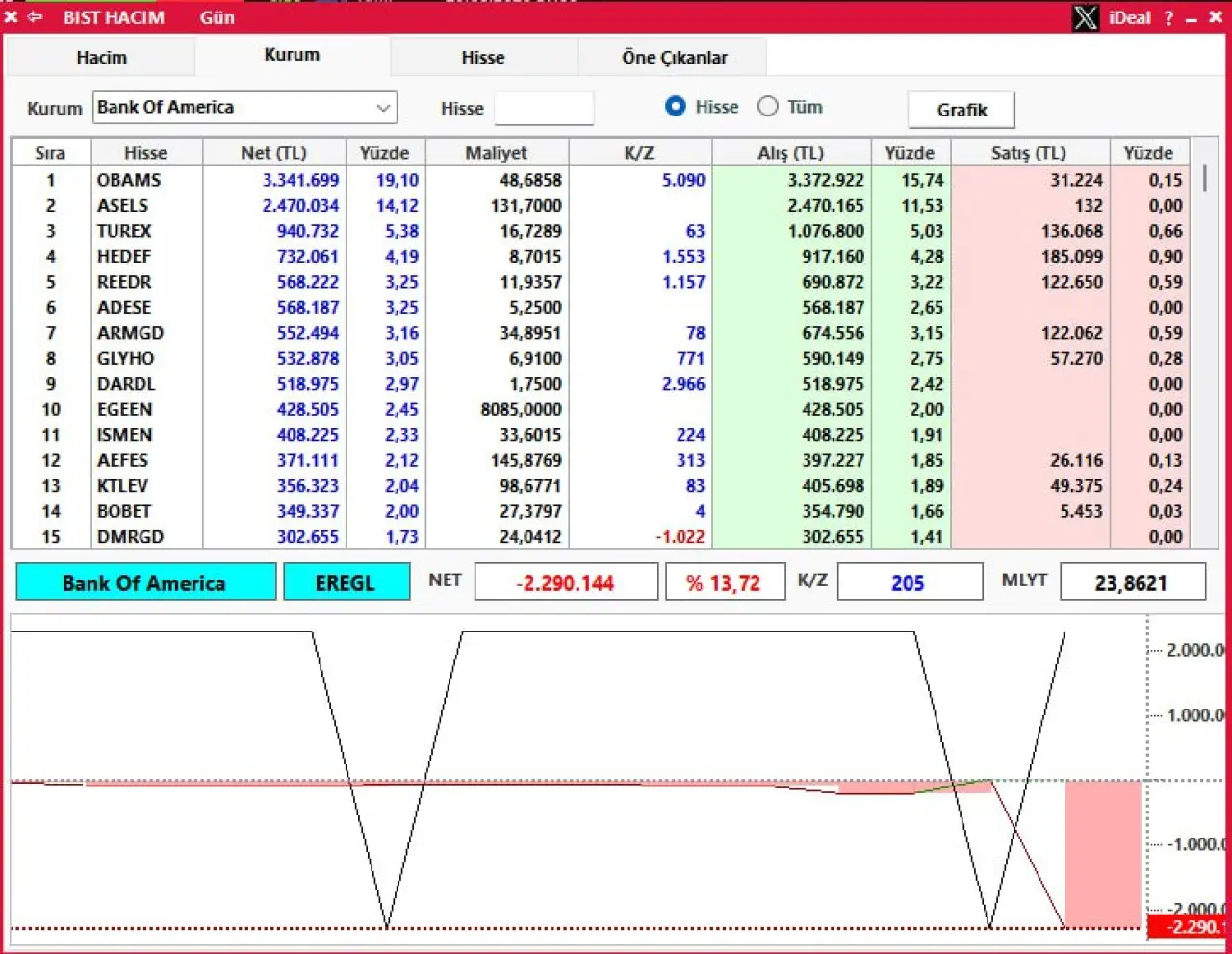Screen dimensions: 1232x954
Task: Click the iDeal label in the title bar
Action: [x=1129, y=17]
